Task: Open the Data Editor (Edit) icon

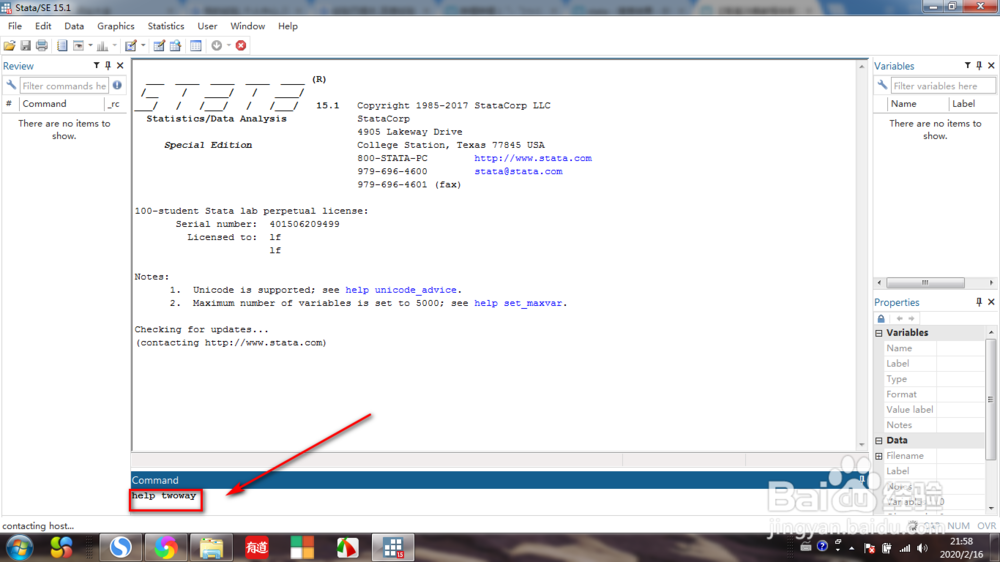Action: (159, 45)
